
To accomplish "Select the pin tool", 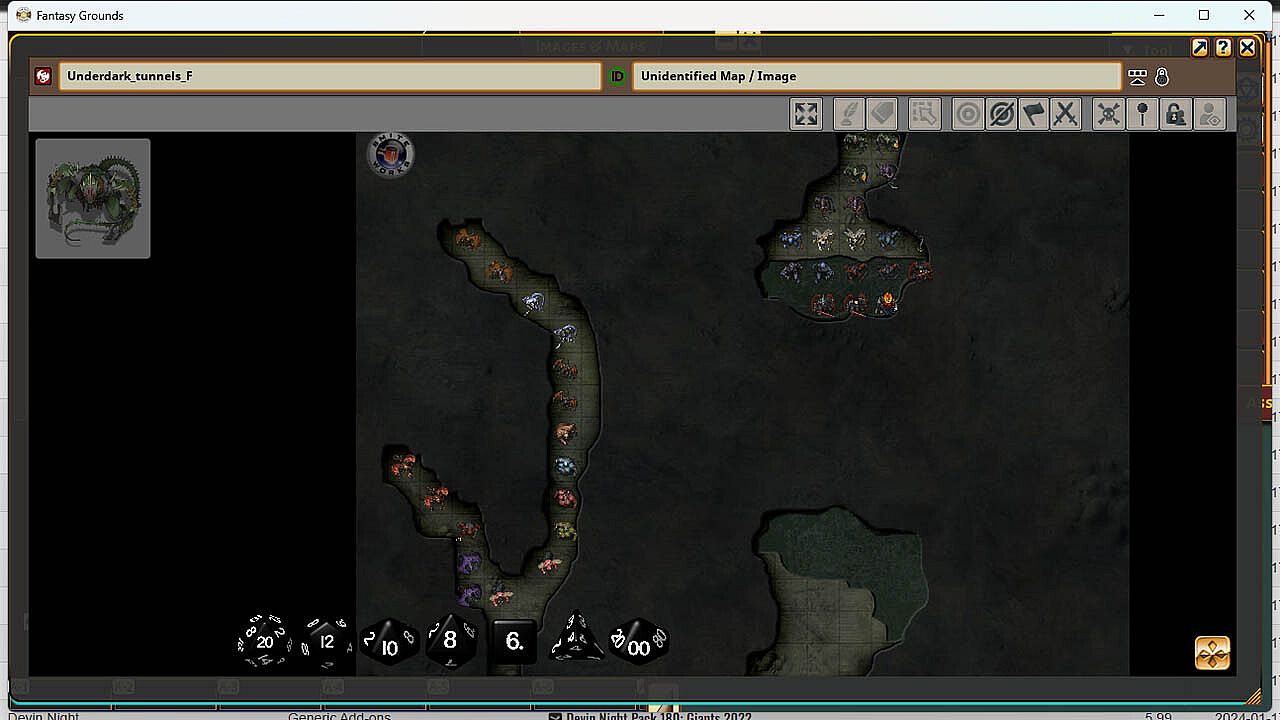I will click(1142, 114).
